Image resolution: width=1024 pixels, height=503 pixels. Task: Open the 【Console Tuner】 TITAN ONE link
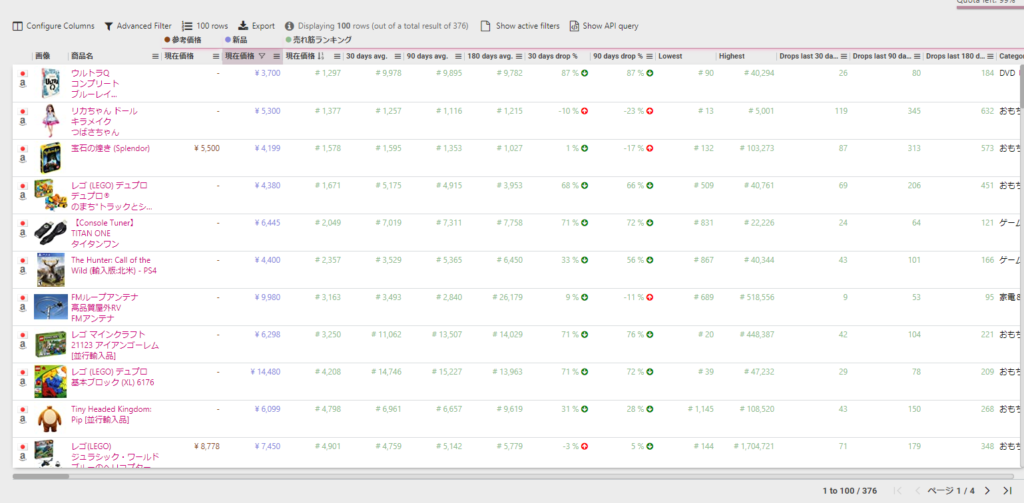(x=103, y=233)
